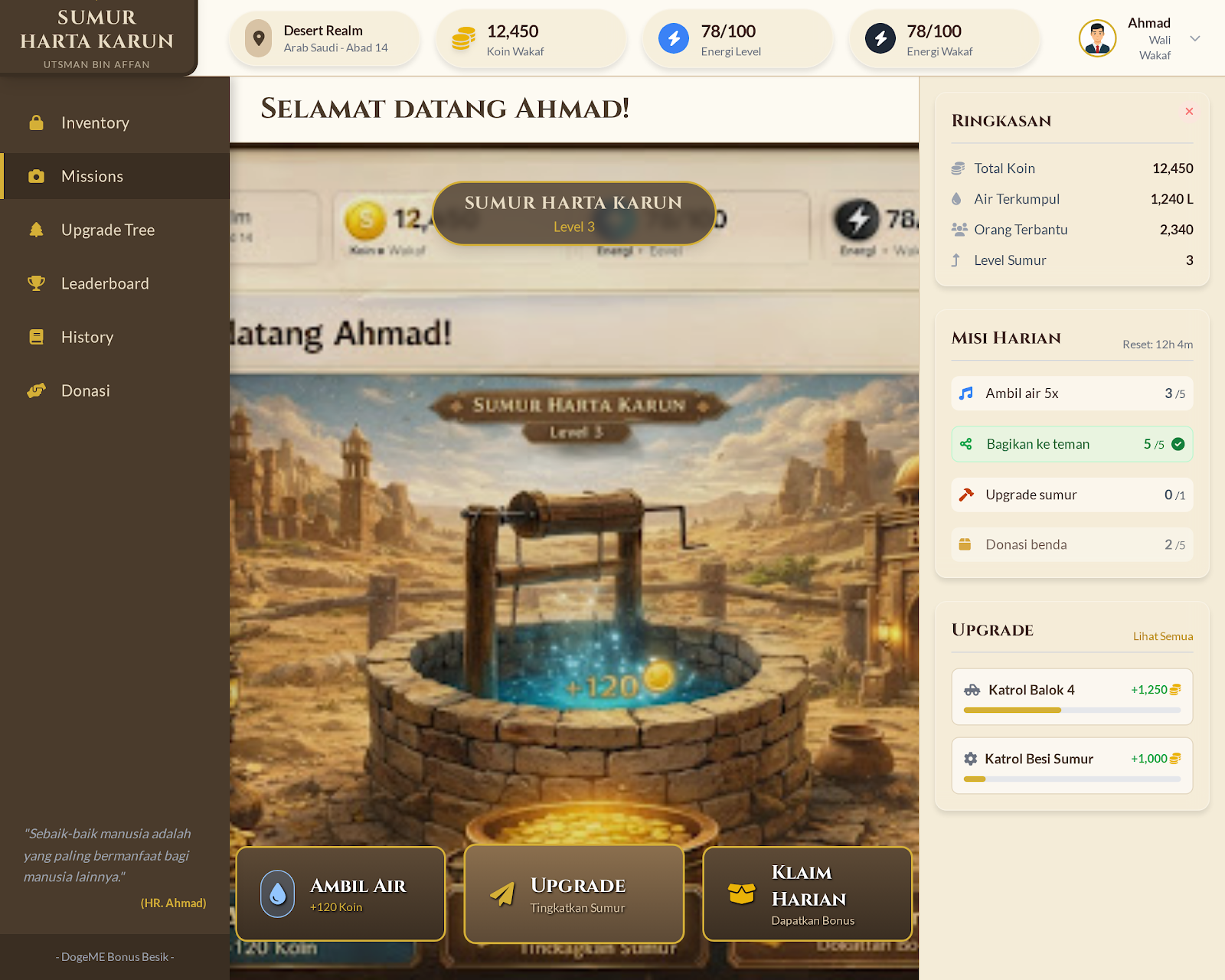The image size is (1225, 980).
Task: Open the Lihat Semua upgrades link
Action: coord(1163,636)
